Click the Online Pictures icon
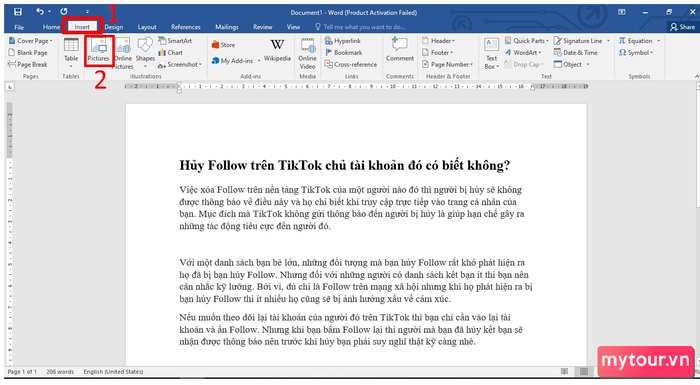 123,54
